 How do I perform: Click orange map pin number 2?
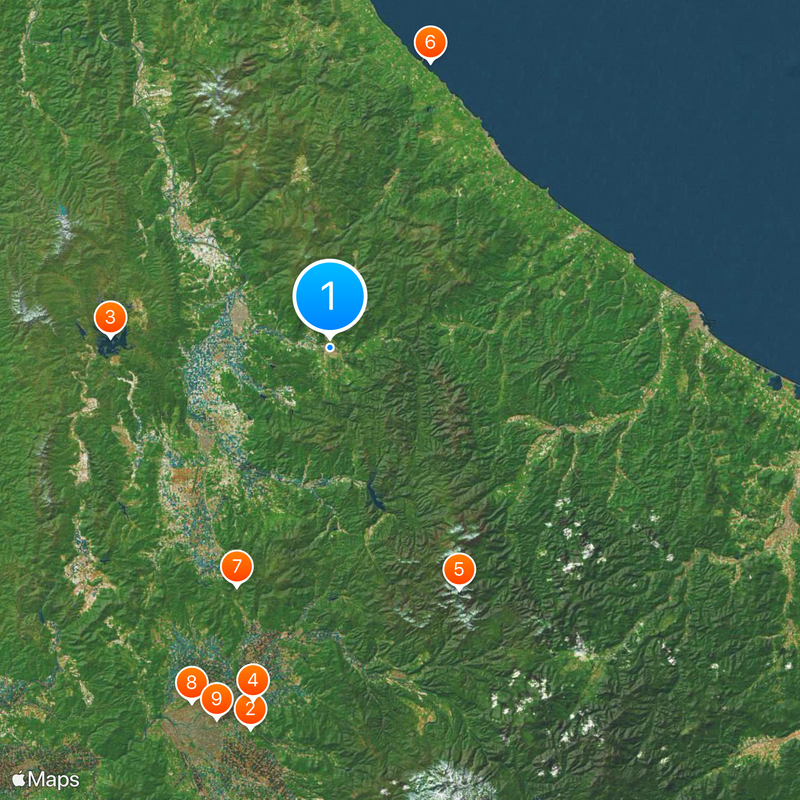tap(250, 709)
